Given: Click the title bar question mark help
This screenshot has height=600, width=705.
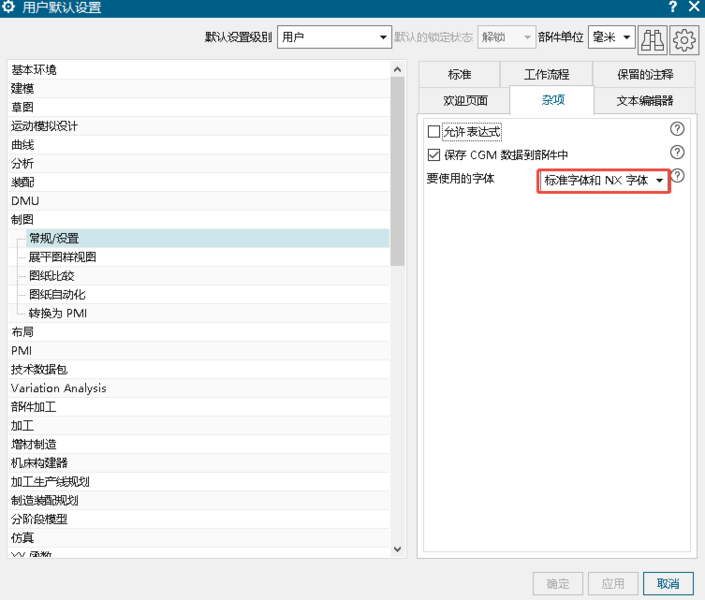Looking at the screenshot, I should coord(673,7).
